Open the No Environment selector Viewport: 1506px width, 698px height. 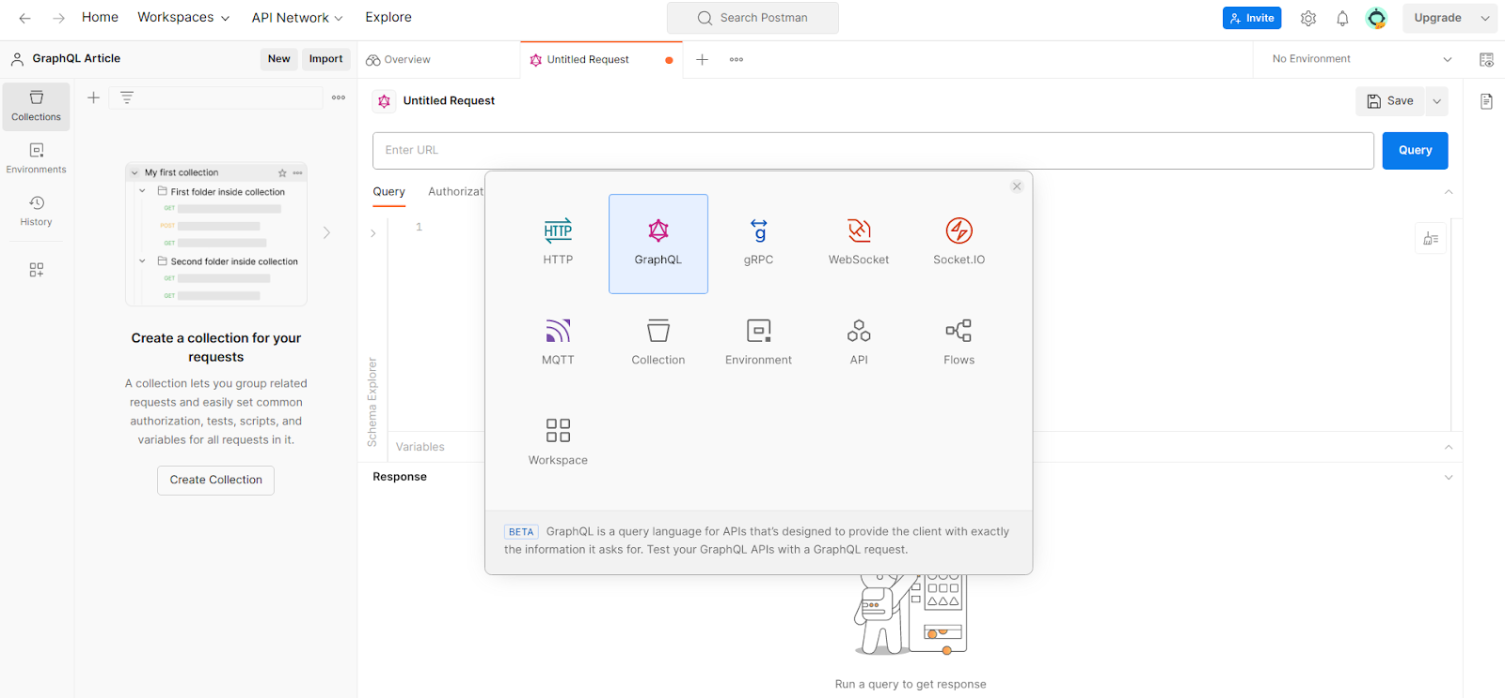click(1361, 59)
